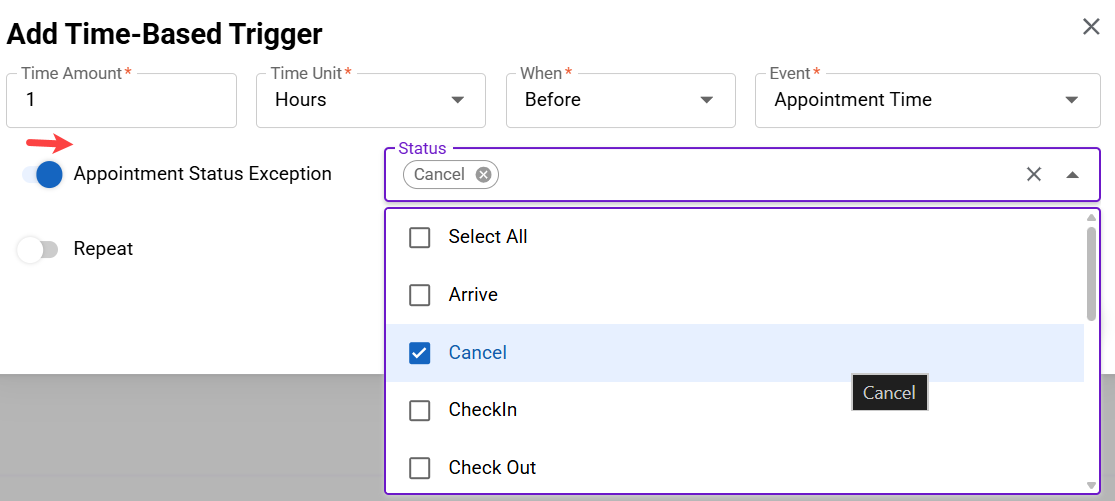Collapse the Status dropdown list
1115x501 pixels.
pos(1072,175)
